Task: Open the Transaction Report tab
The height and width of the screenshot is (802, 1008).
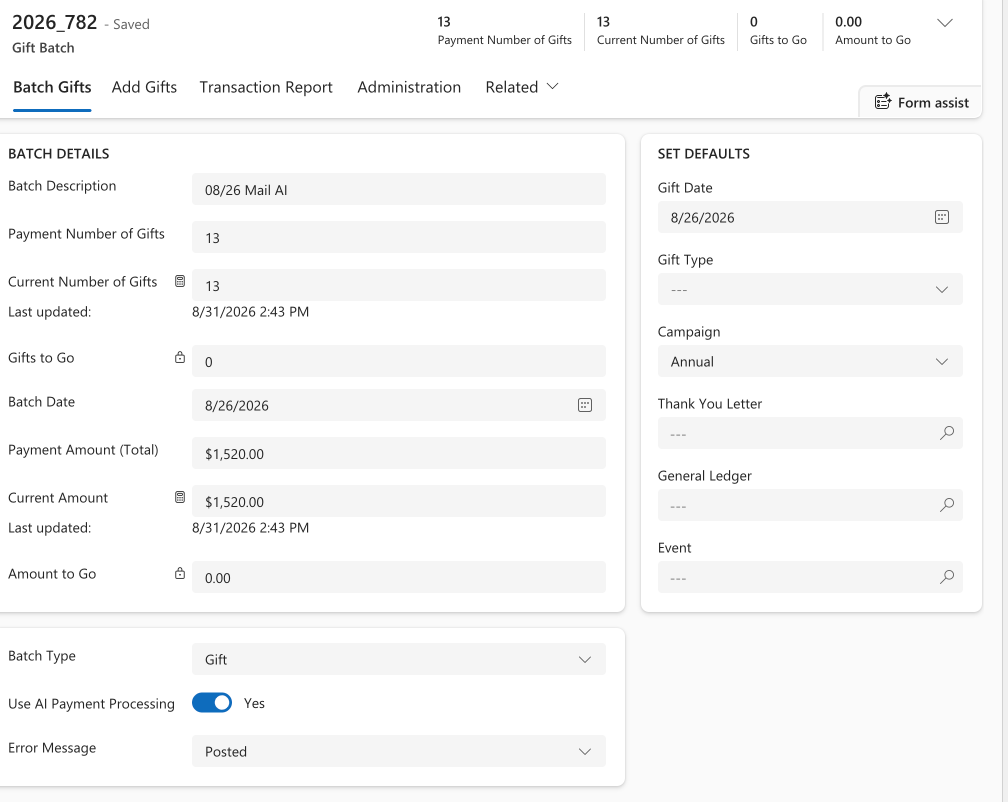Action: [x=266, y=87]
